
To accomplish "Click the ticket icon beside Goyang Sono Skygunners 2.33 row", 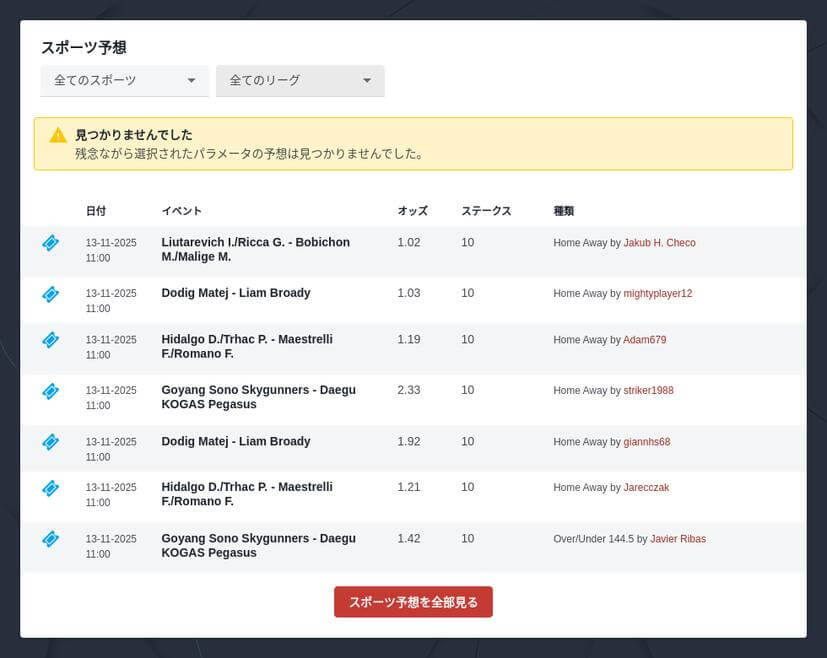I will (x=50, y=391).
